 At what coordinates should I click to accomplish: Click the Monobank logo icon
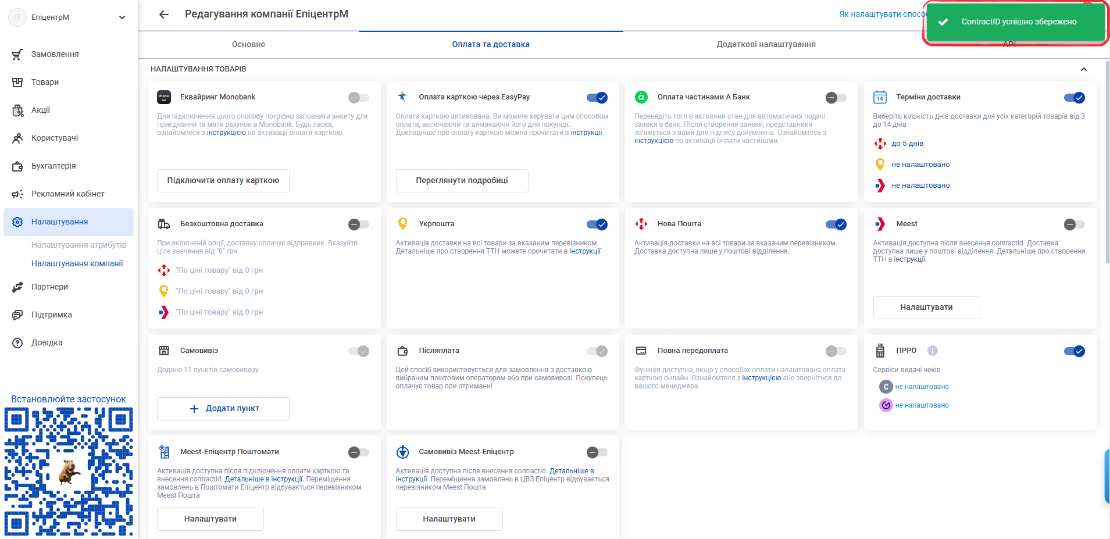click(x=164, y=97)
